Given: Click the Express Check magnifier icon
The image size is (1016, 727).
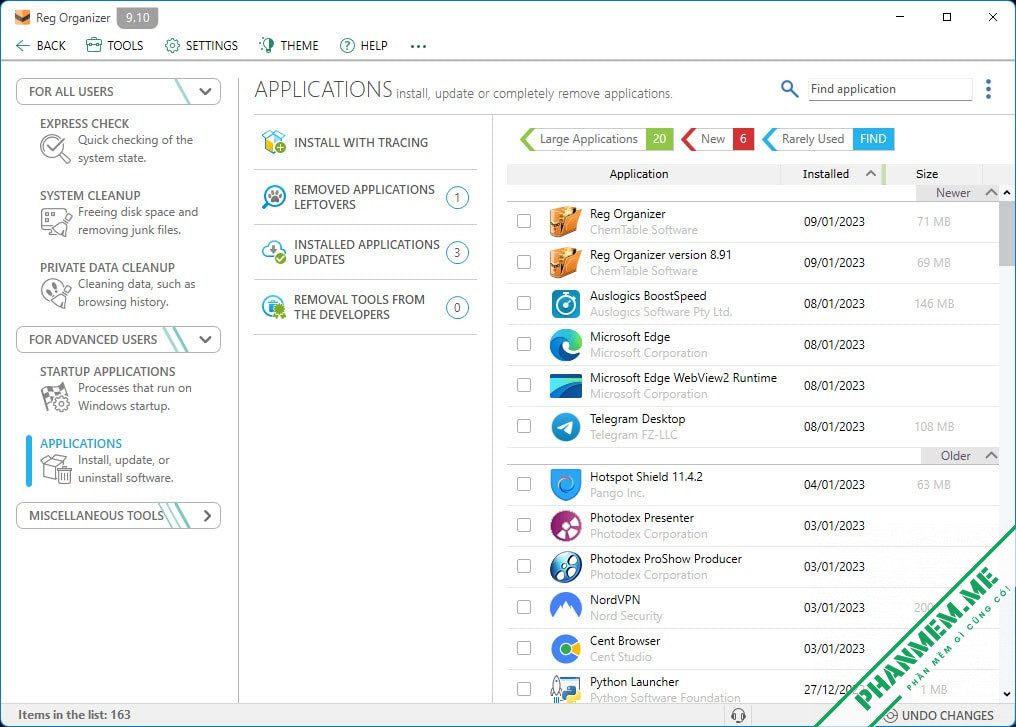Looking at the screenshot, I should pos(54,149).
